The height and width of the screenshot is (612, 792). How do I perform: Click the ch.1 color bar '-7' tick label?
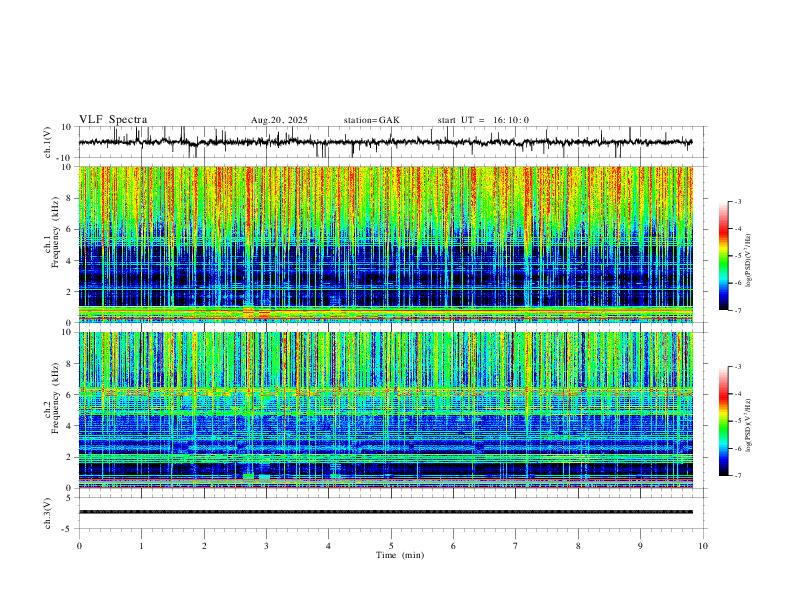click(737, 310)
